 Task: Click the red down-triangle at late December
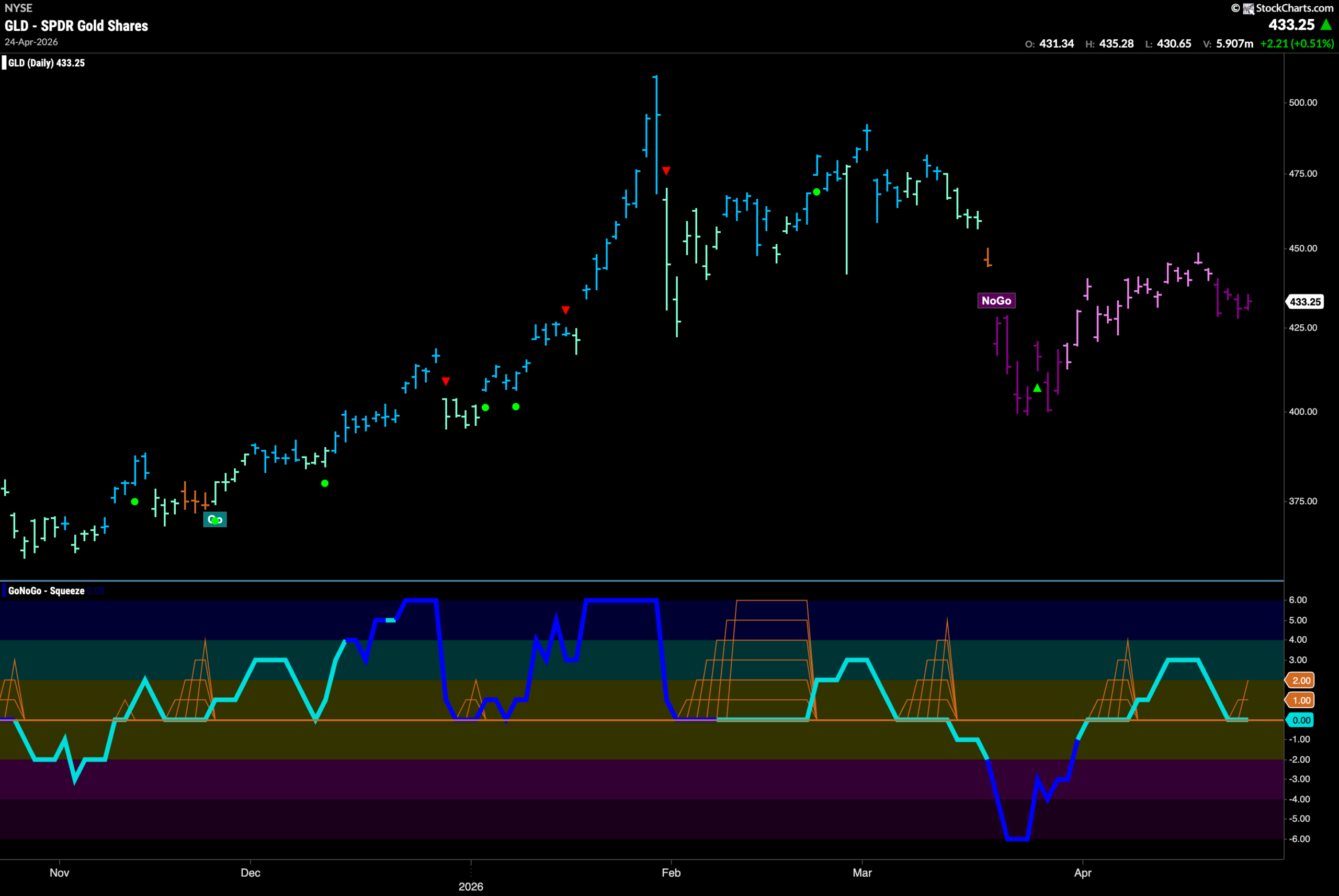(446, 381)
